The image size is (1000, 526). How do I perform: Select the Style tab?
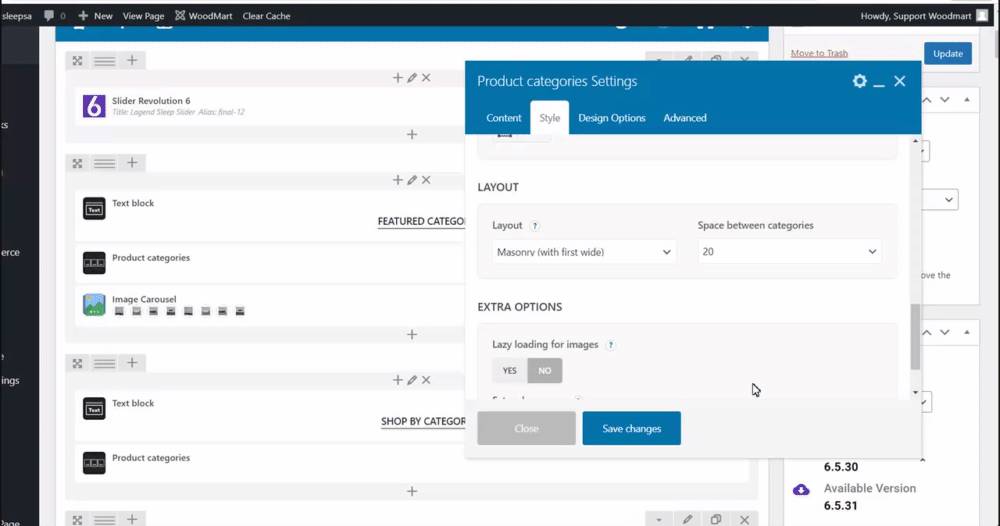550,118
